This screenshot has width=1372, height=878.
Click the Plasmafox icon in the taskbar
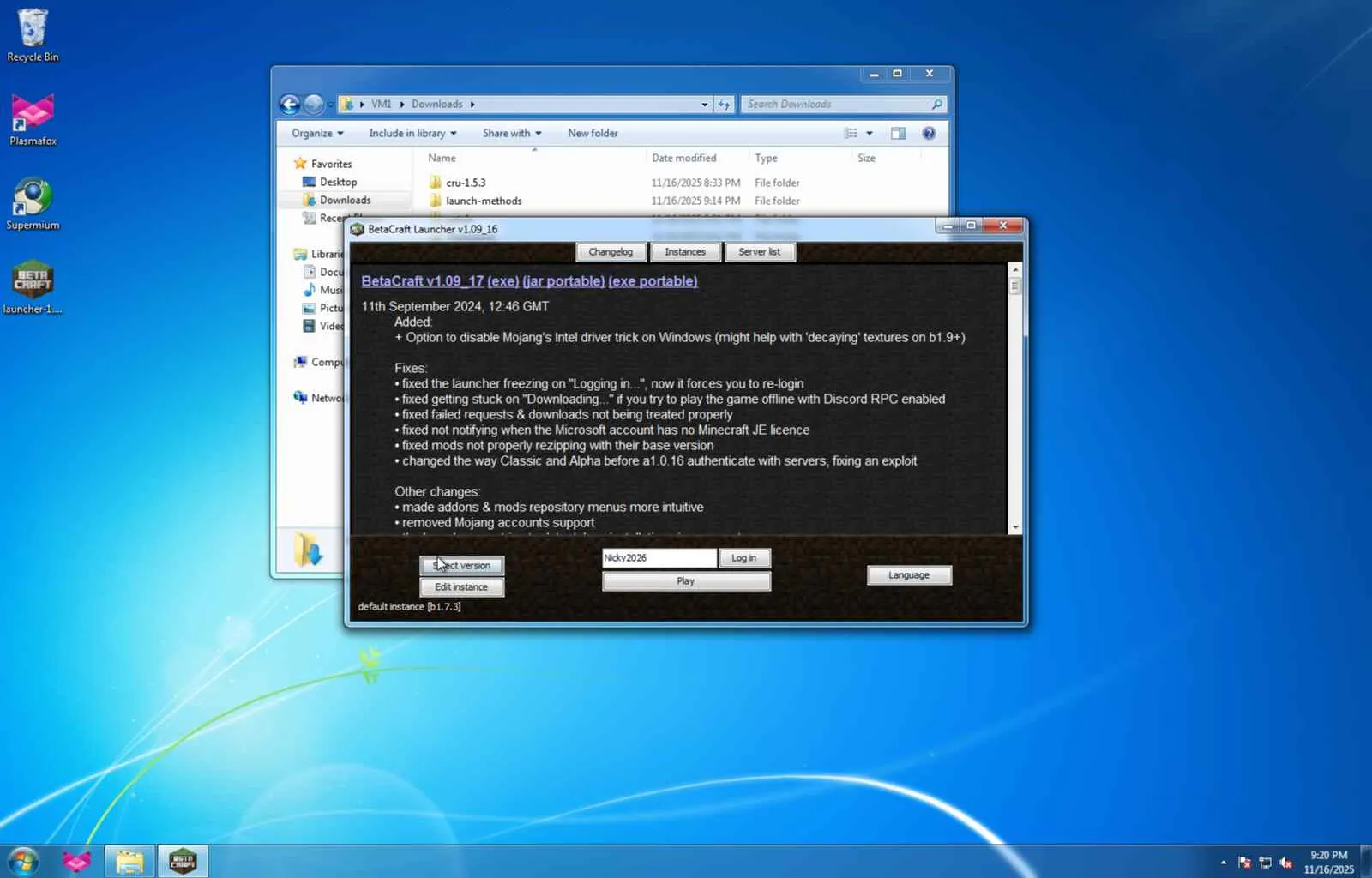(76, 861)
